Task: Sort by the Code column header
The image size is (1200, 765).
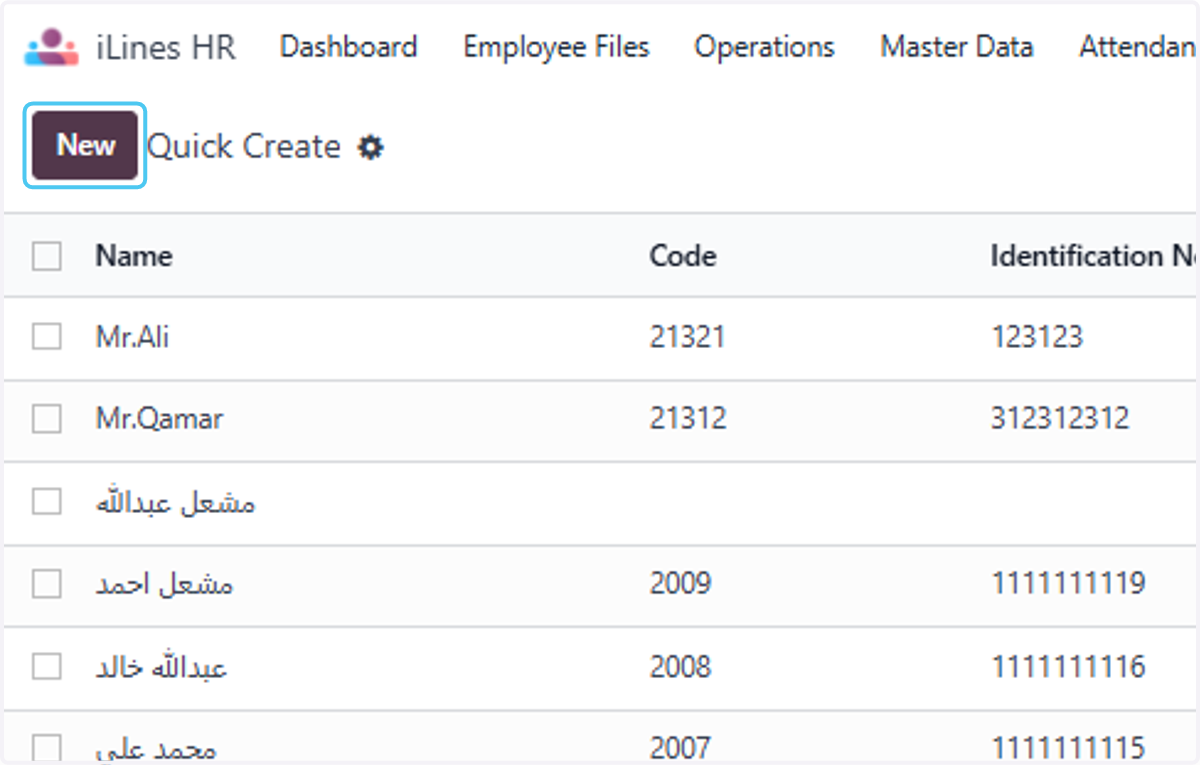Action: point(683,256)
